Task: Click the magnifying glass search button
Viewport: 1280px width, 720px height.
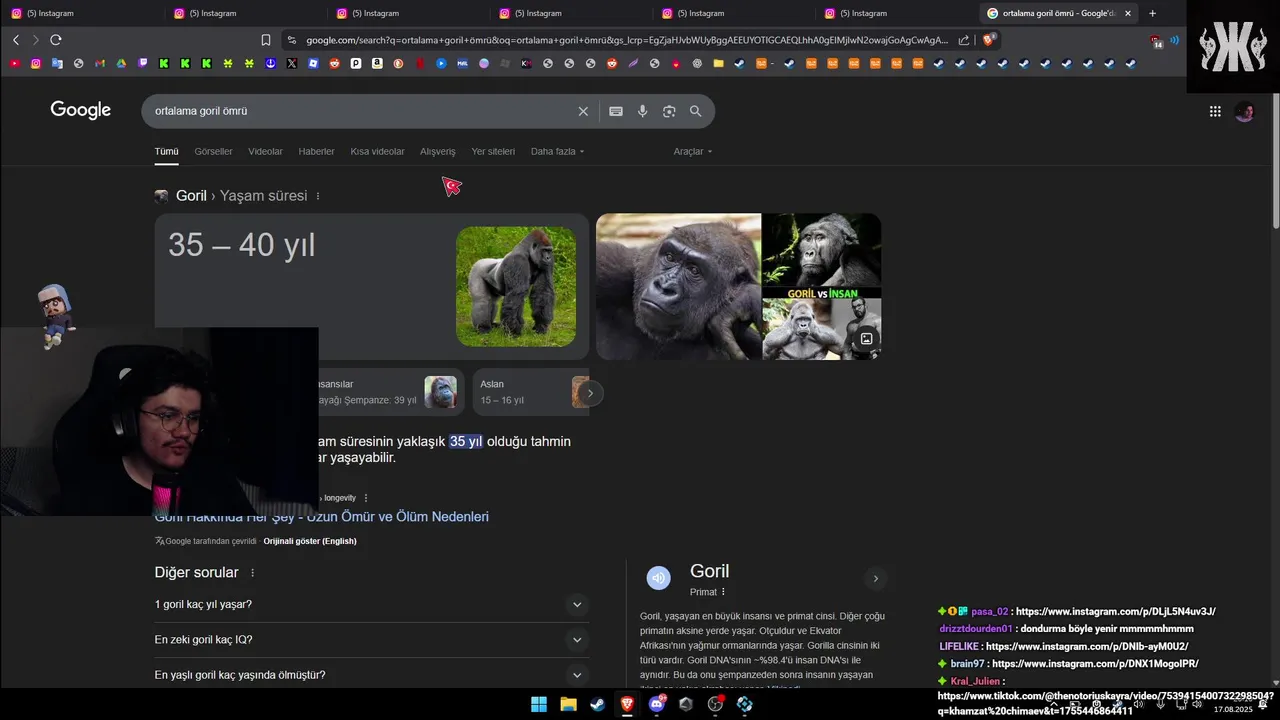Action: [x=696, y=111]
